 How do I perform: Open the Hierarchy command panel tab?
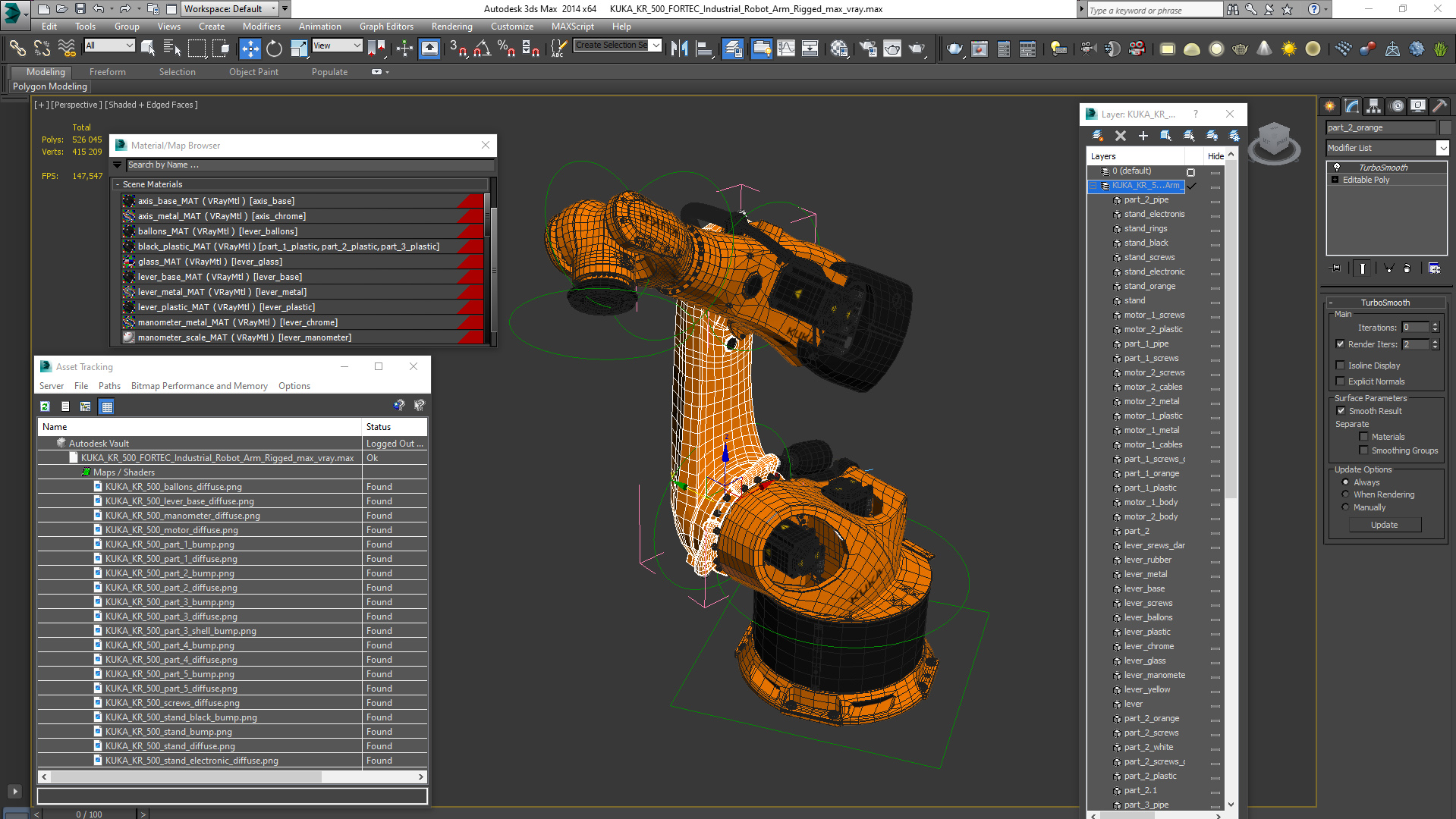[x=1373, y=106]
